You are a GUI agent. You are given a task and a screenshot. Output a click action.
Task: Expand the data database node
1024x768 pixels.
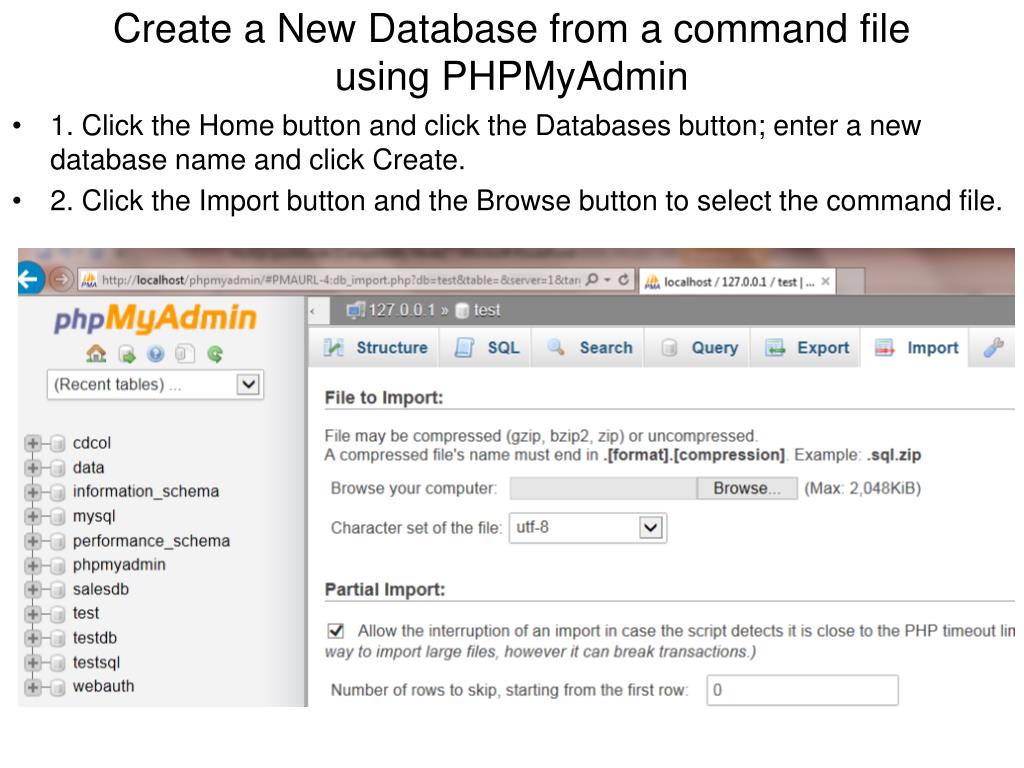[32, 468]
